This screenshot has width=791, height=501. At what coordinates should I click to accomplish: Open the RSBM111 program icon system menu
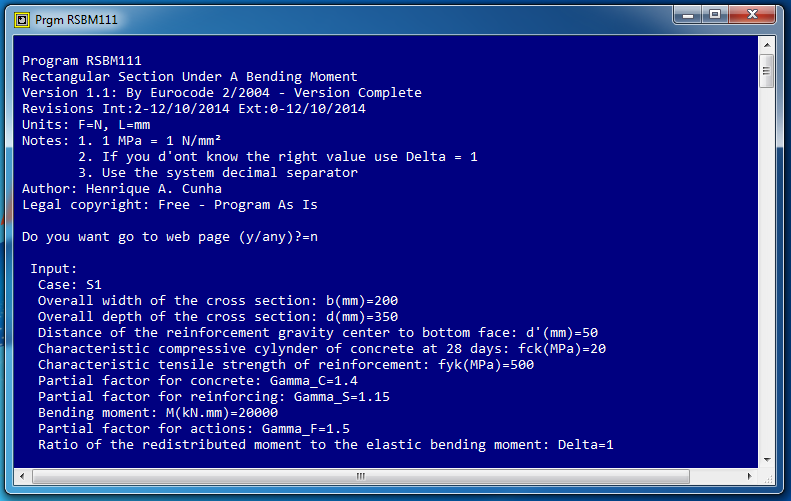pos(22,20)
